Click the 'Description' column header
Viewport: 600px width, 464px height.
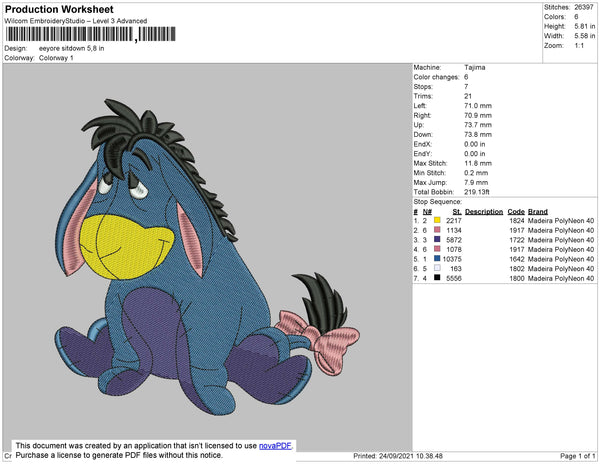pyautogui.click(x=484, y=212)
